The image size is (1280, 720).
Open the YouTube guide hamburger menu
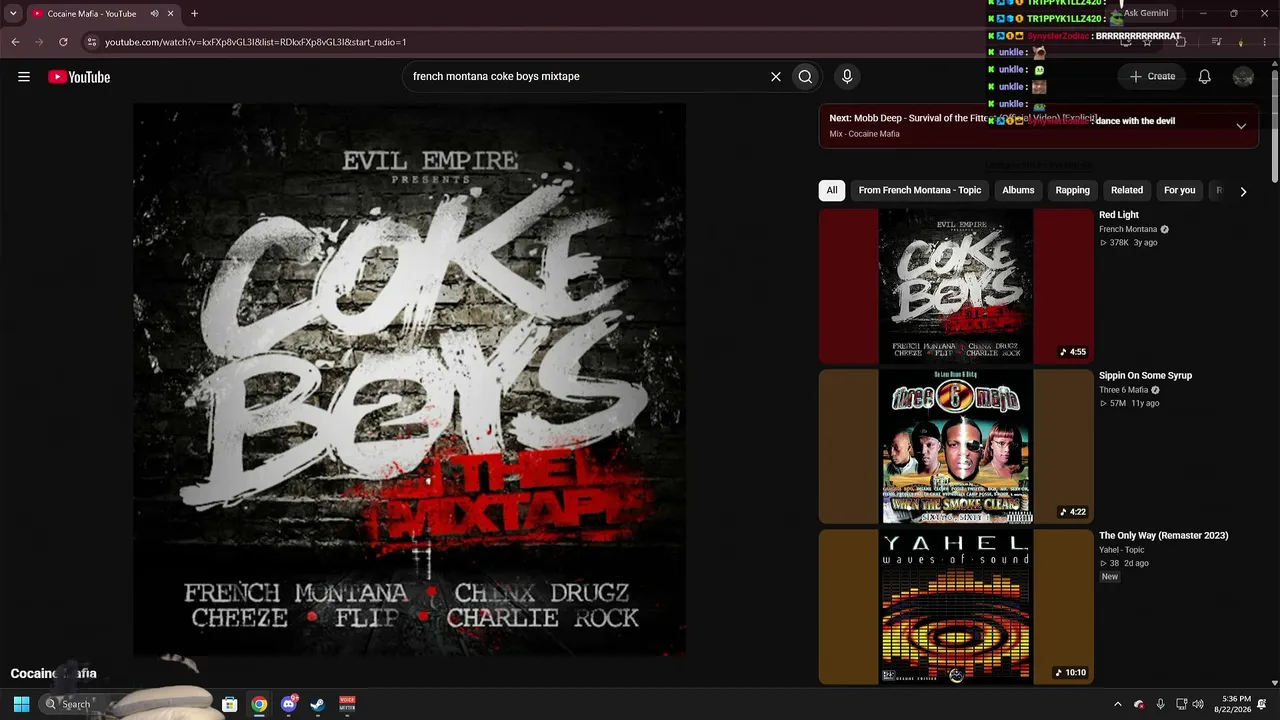(24, 77)
